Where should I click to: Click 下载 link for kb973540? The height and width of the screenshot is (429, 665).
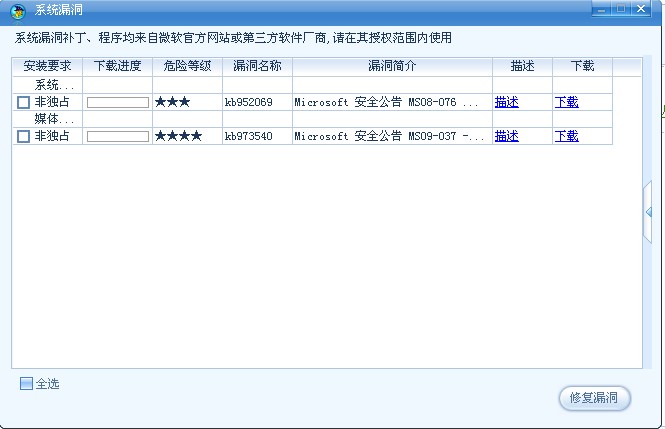[x=567, y=136]
